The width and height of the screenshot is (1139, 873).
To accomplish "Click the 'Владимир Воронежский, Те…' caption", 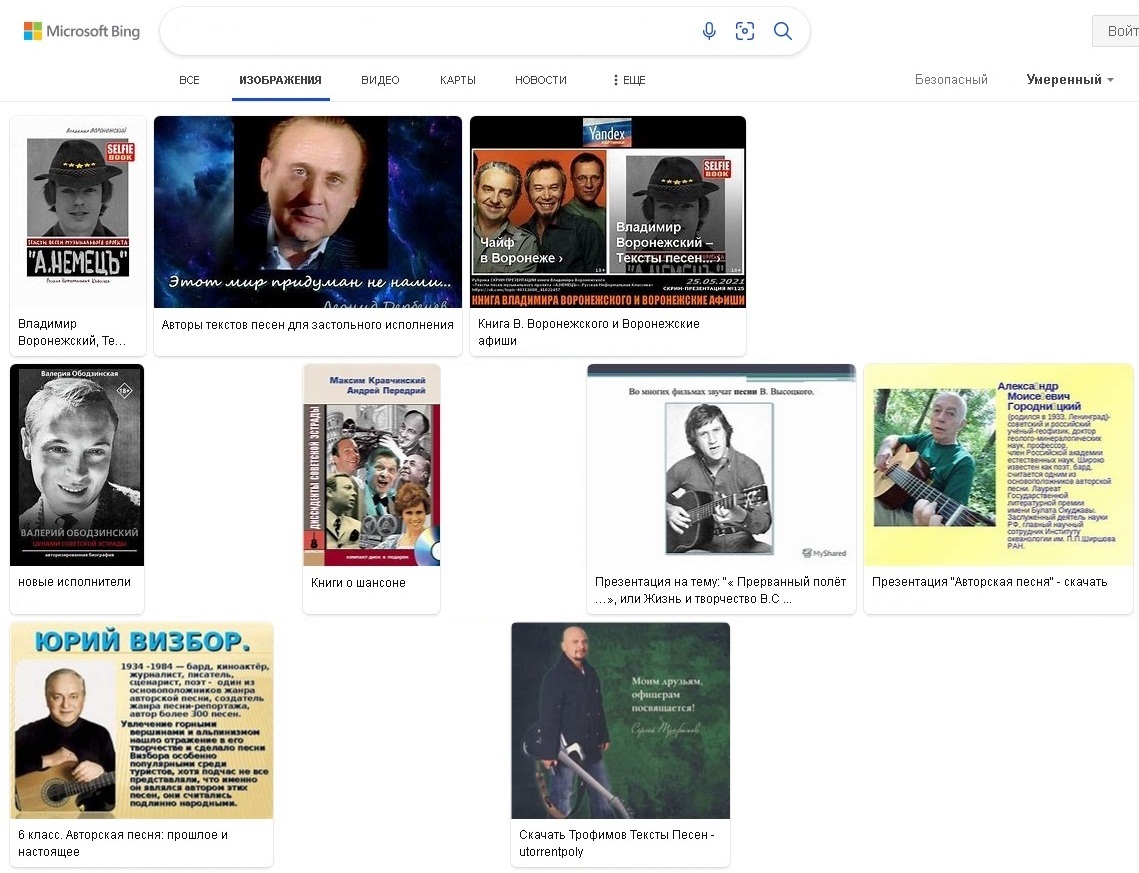I will click(72, 332).
